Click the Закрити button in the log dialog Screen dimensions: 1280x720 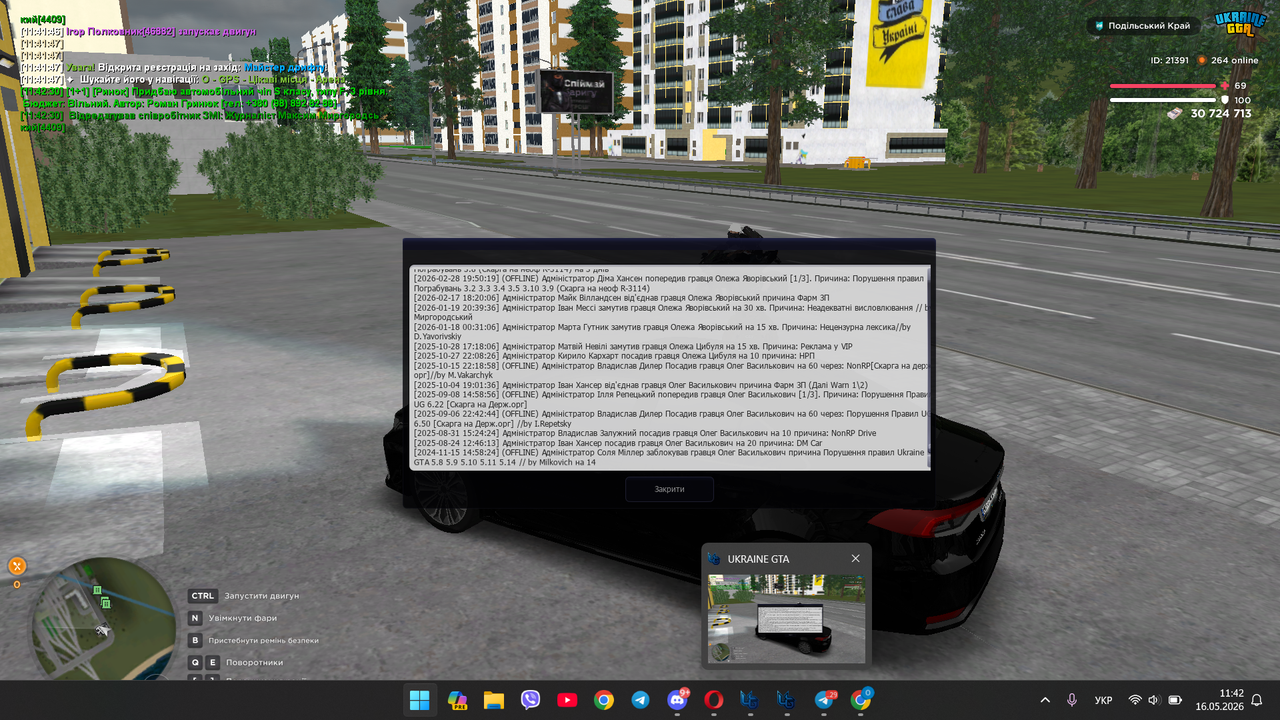click(x=669, y=489)
